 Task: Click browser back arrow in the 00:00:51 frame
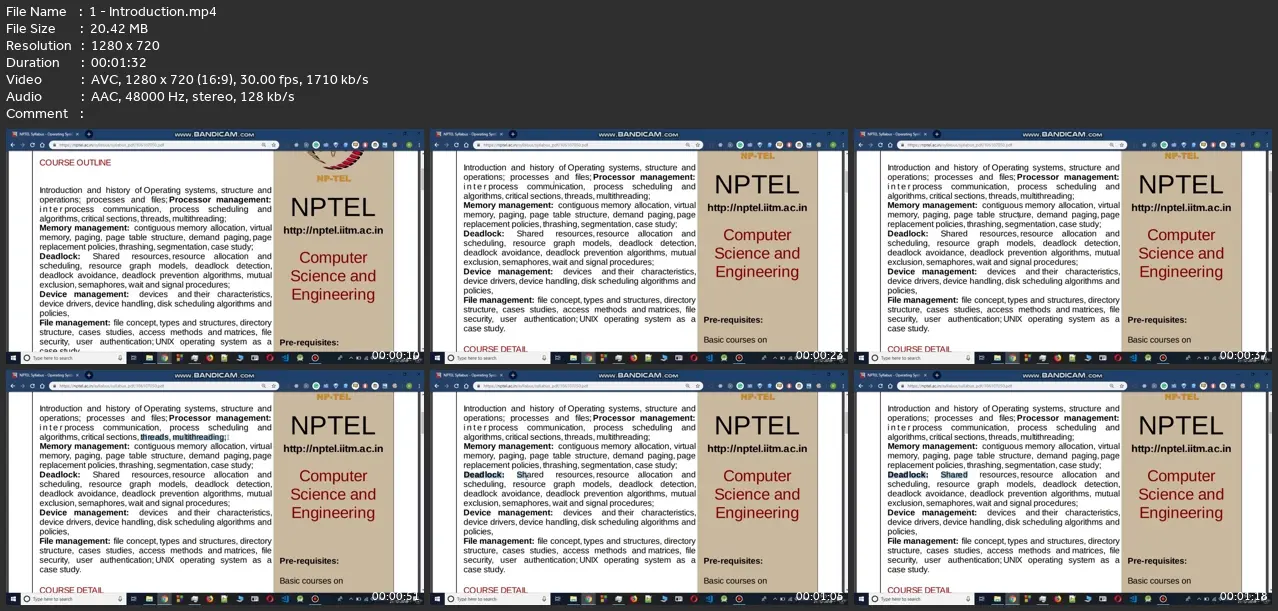pos(15,386)
